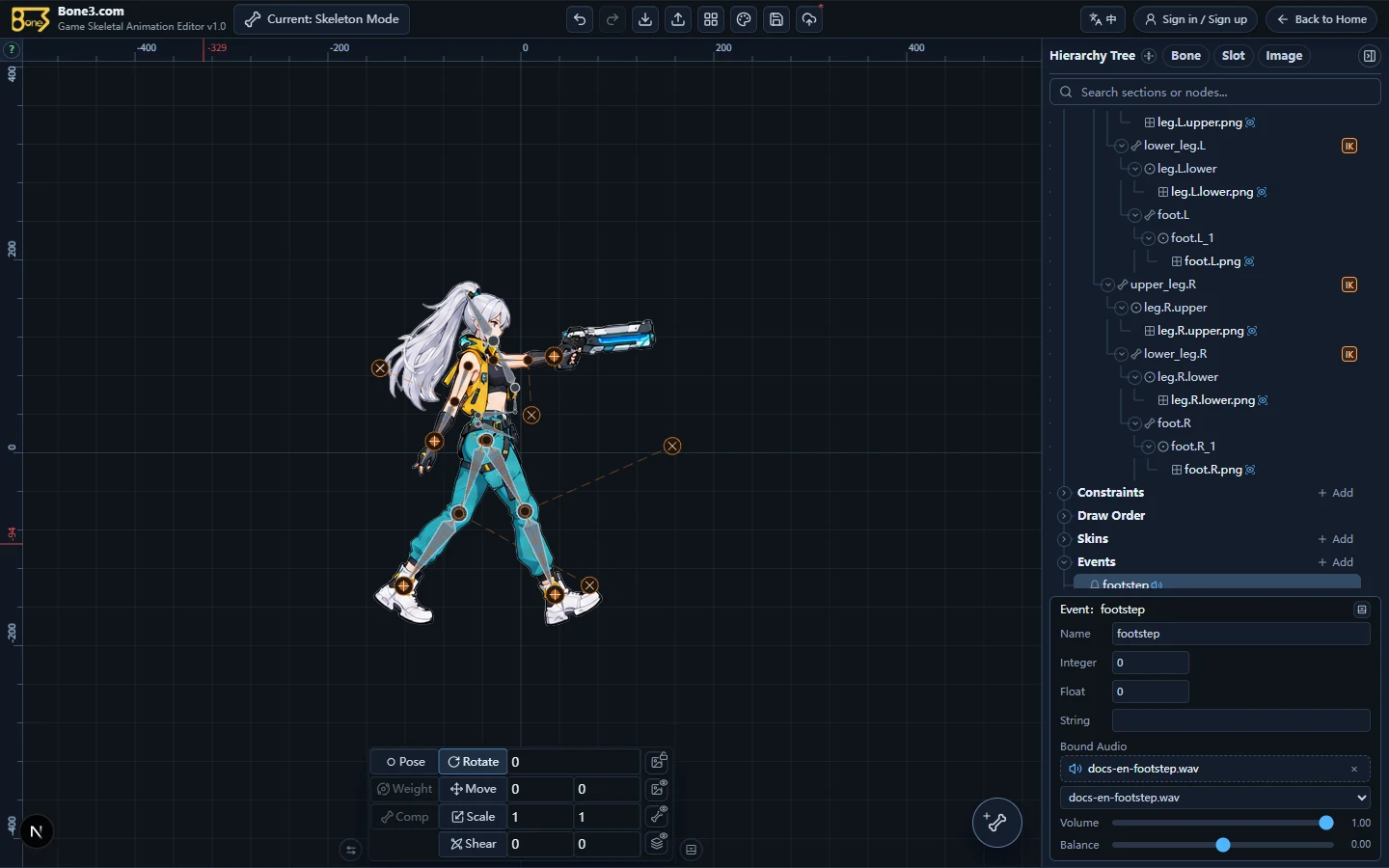The height and width of the screenshot is (868, 1389).
Task: Undo the last action
Action: coord(580,19)
